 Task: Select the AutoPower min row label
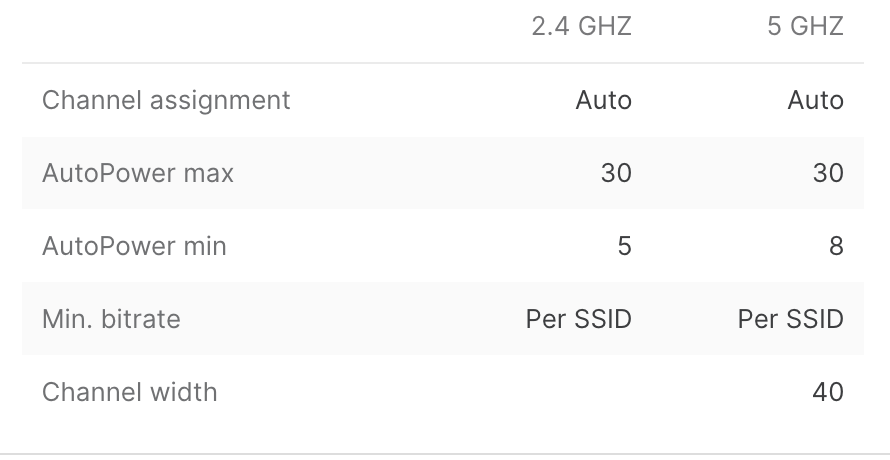(x=134, y=246)
